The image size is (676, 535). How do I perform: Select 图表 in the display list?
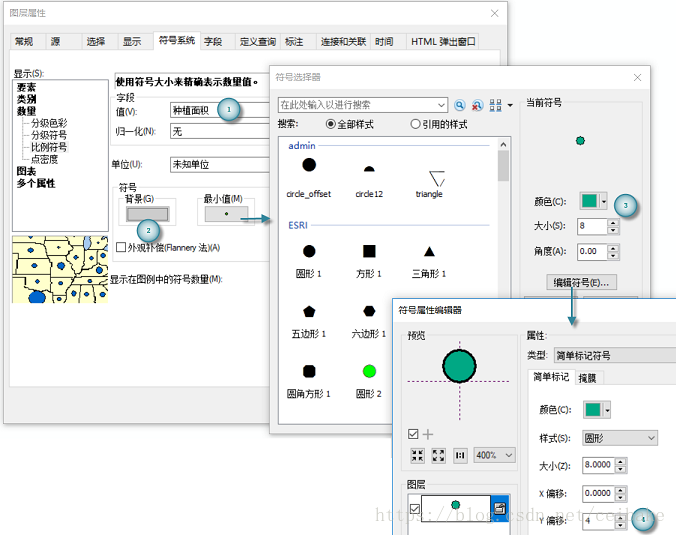click(26, 171)
